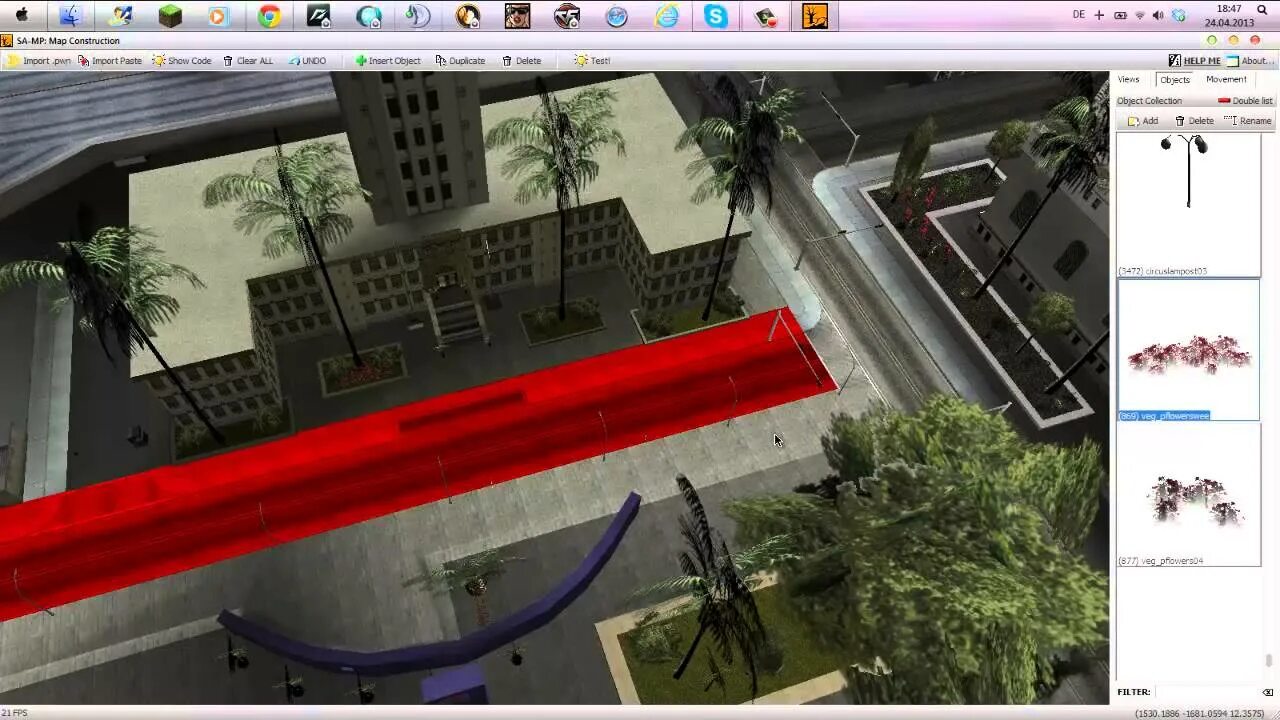This screenshot has height=720, width=1280.
Task: Click the 21 FPS status text
Action: (x=14, y=713)
